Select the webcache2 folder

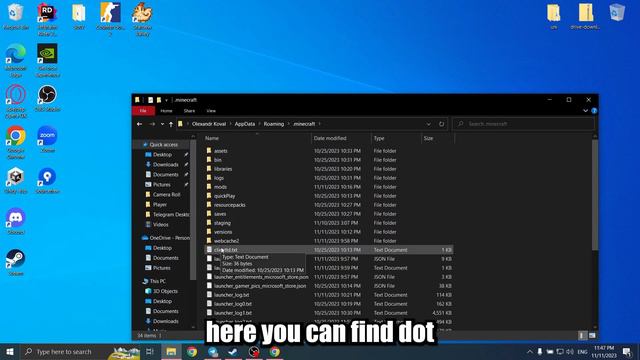point(227,241)
